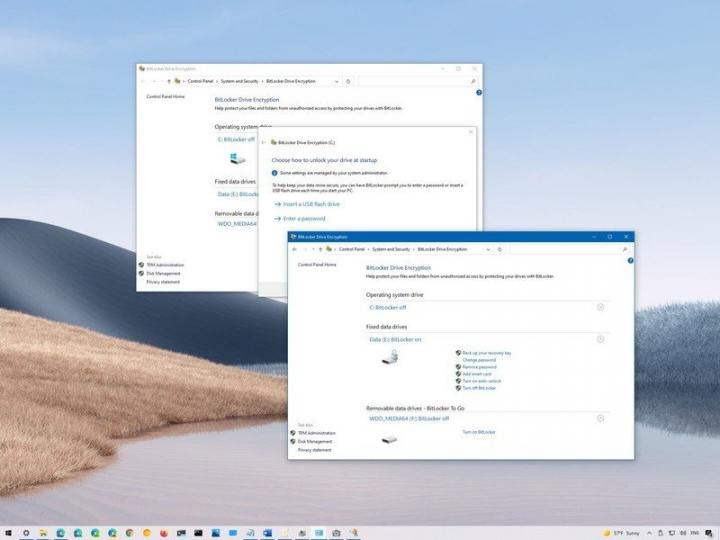The image size is (720, 540).
Task: Click Data (E:) BitLocker on label
Action: click(395, 340)
